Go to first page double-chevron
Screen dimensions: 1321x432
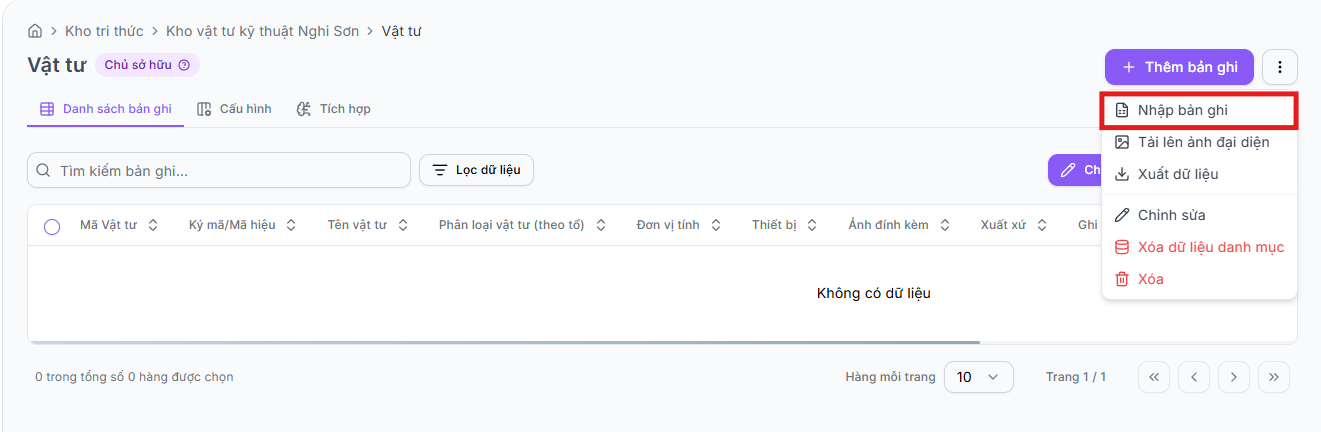(x=1154, y=377)
